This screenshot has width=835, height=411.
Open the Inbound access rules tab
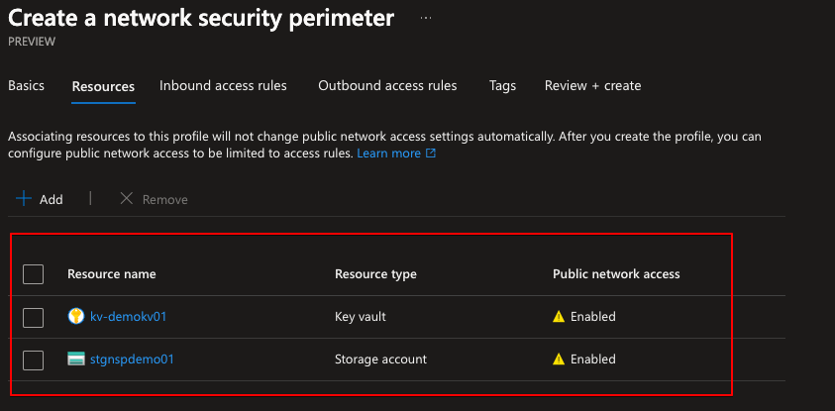pyautogui.click(x=223, y=86)
